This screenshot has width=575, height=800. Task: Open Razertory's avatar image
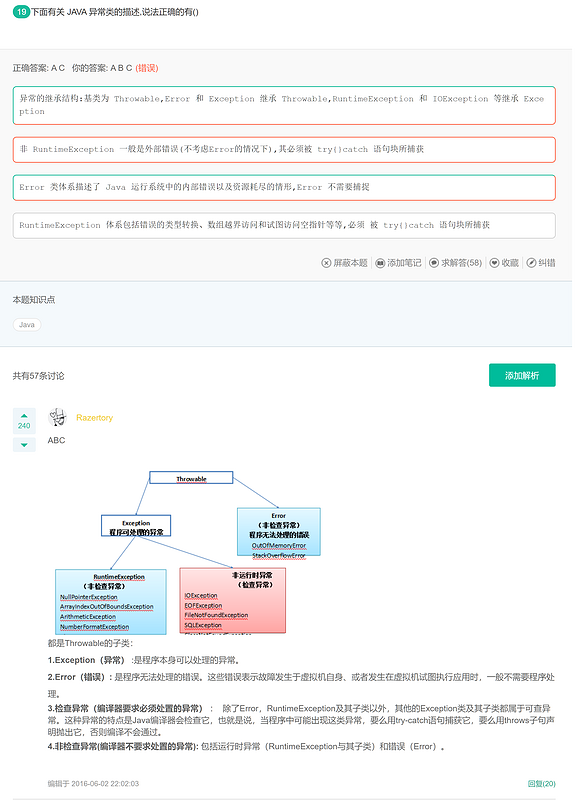tap(58, 418)
